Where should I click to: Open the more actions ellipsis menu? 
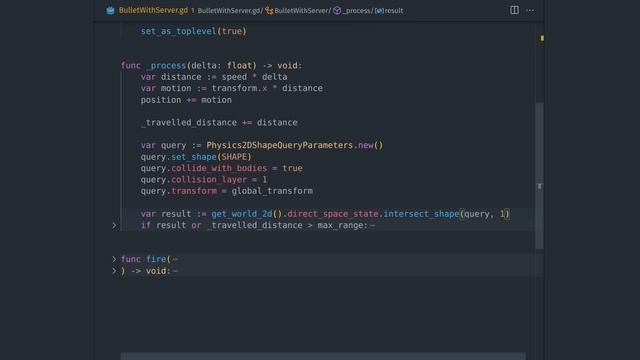(530, 10)
